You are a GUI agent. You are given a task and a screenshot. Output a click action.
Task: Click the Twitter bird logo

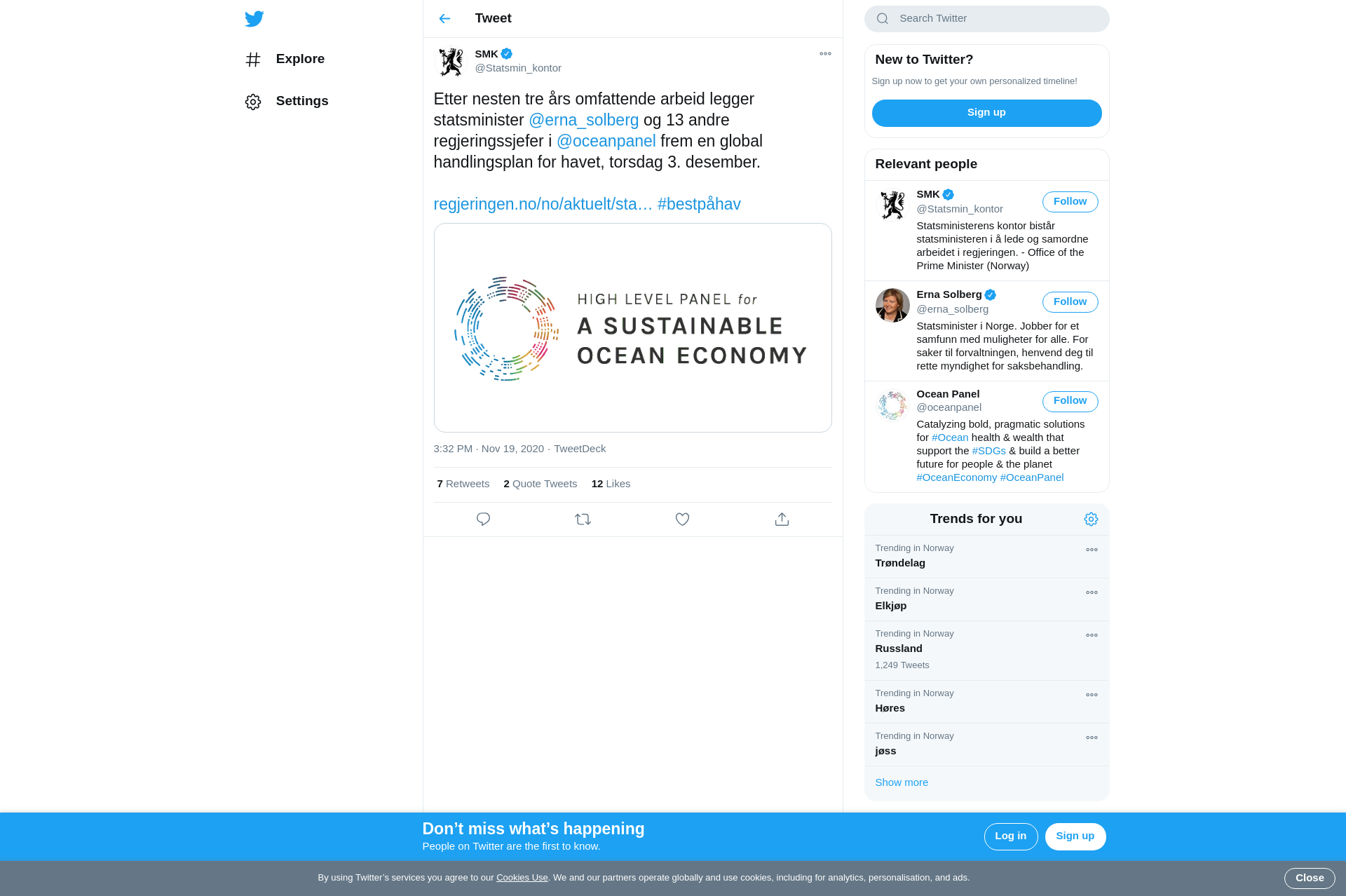[x=254, y=19]
